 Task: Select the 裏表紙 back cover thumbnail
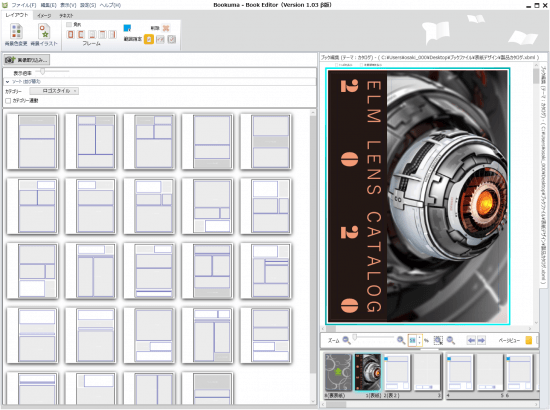338,372
